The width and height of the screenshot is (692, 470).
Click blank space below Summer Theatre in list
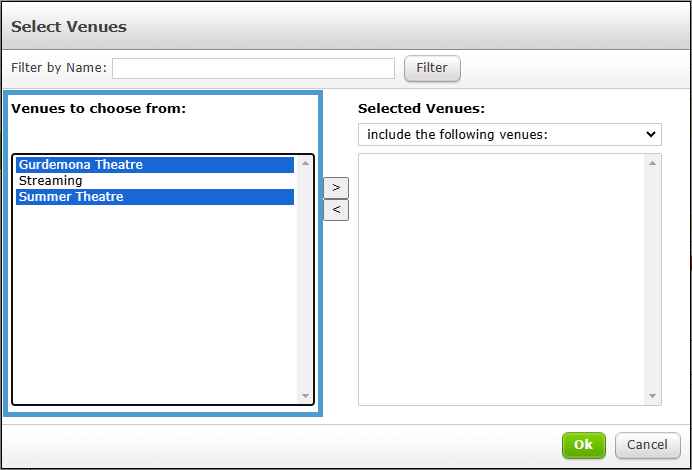155,304
